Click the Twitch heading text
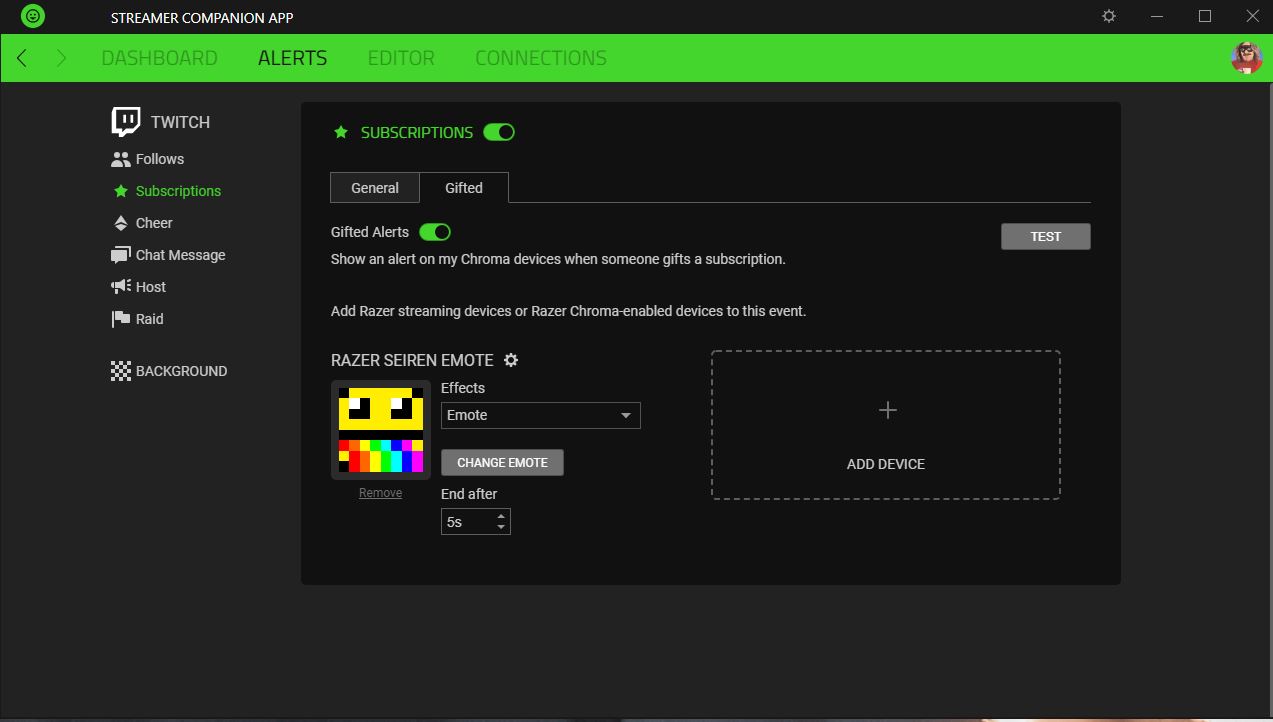Screen dimensions: 1273x722 coord(181,122)
